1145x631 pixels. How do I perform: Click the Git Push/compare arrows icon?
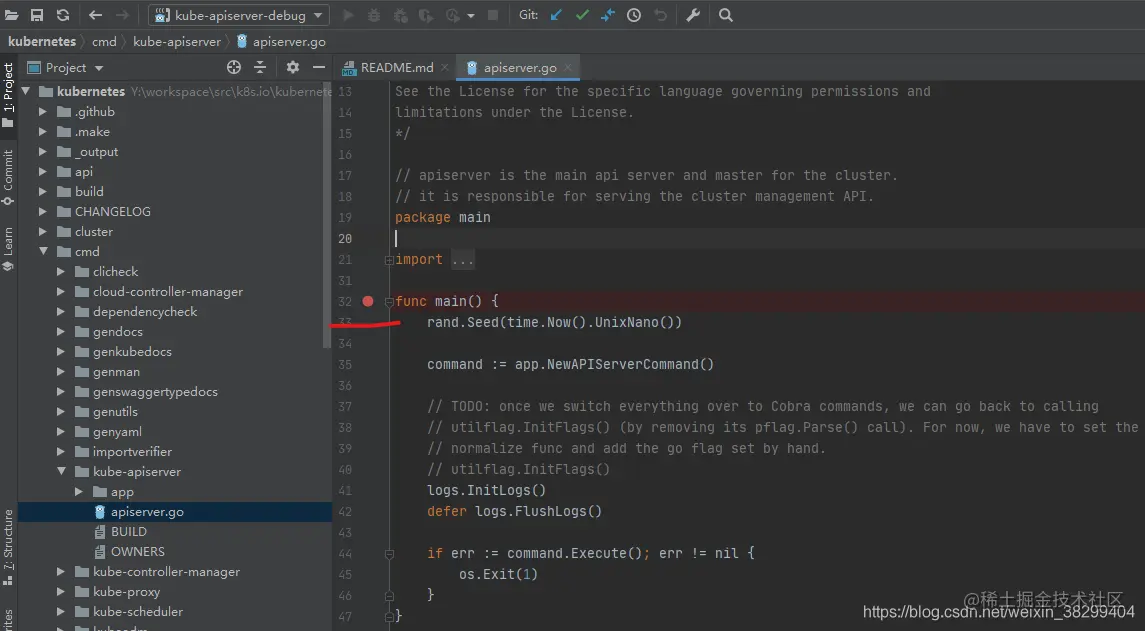[x=608, y=15]
